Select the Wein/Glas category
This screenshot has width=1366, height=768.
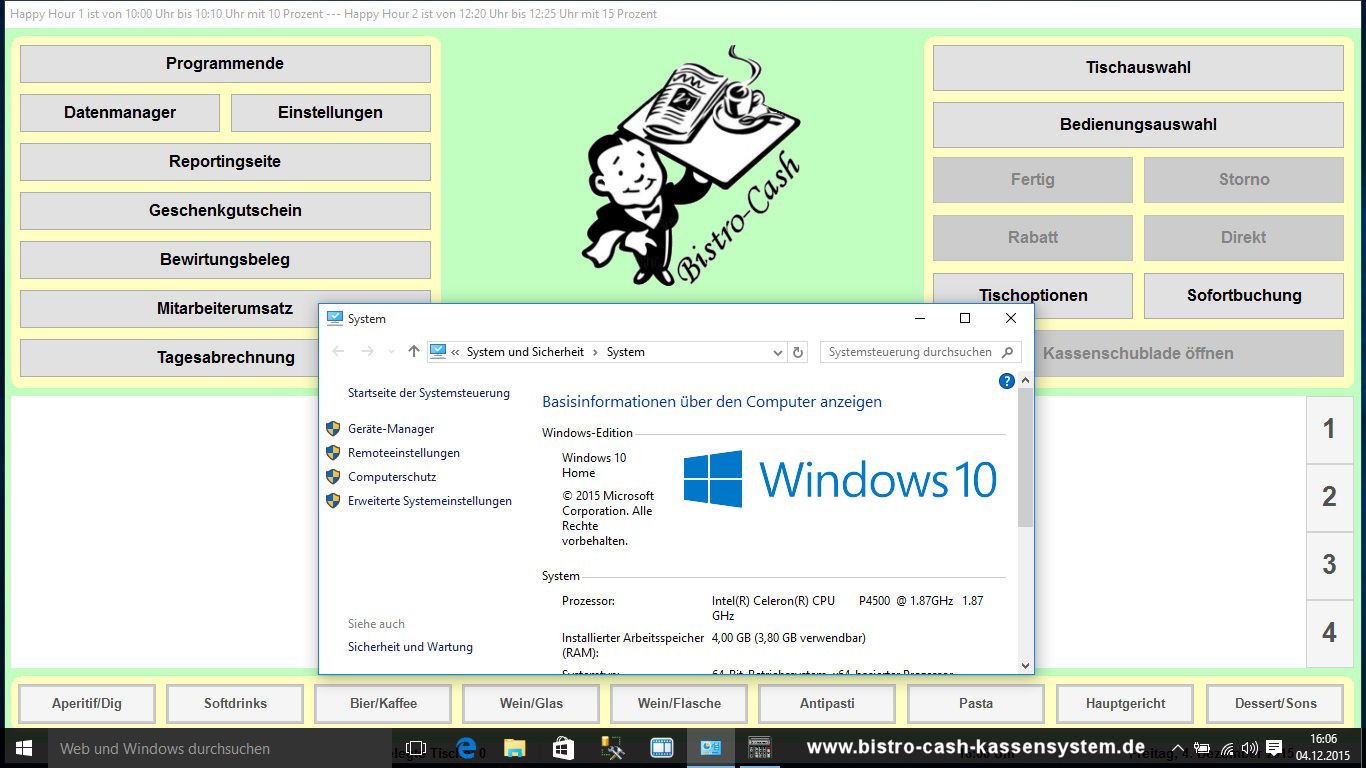click(x=531, y=703)
